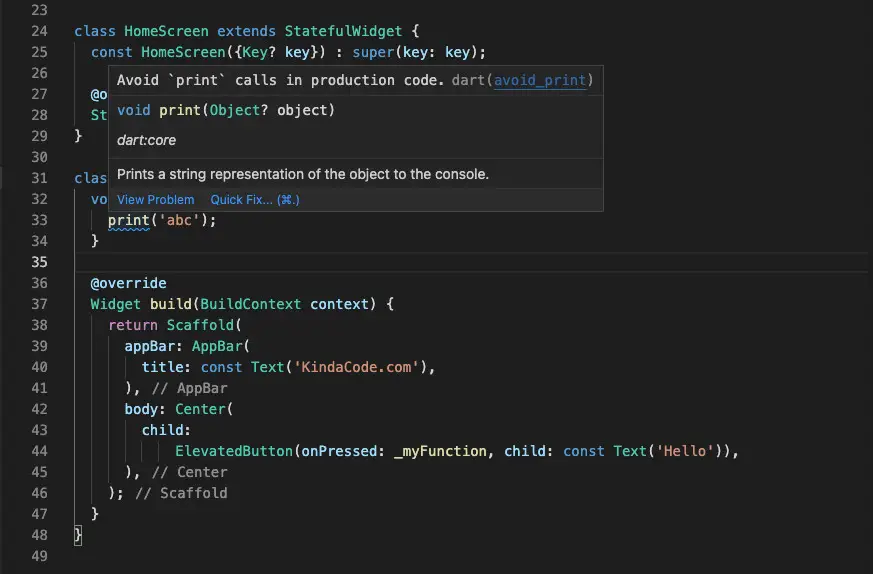873x574 pixels.
Task: Click the build method name on line 37
Action: (x=171, y=304)
